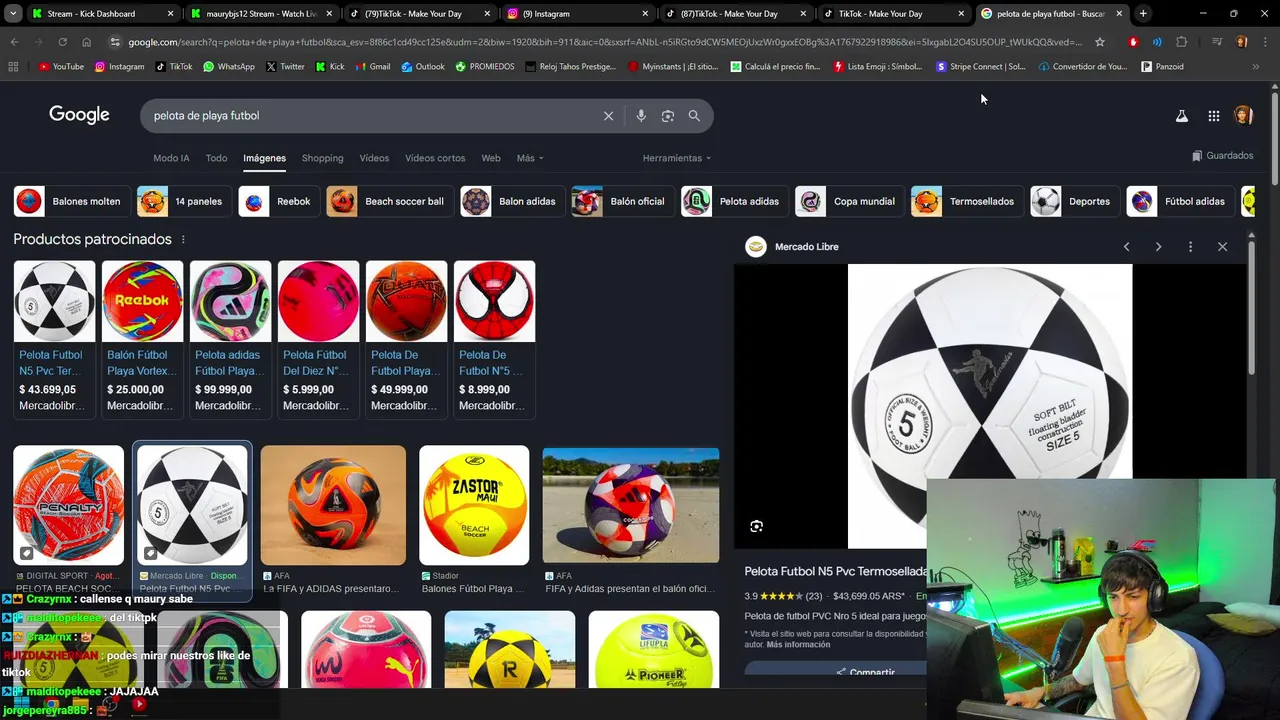Open WhatsApp bookmark
This screenshot has width=1280, height=720.
[228, 67]
